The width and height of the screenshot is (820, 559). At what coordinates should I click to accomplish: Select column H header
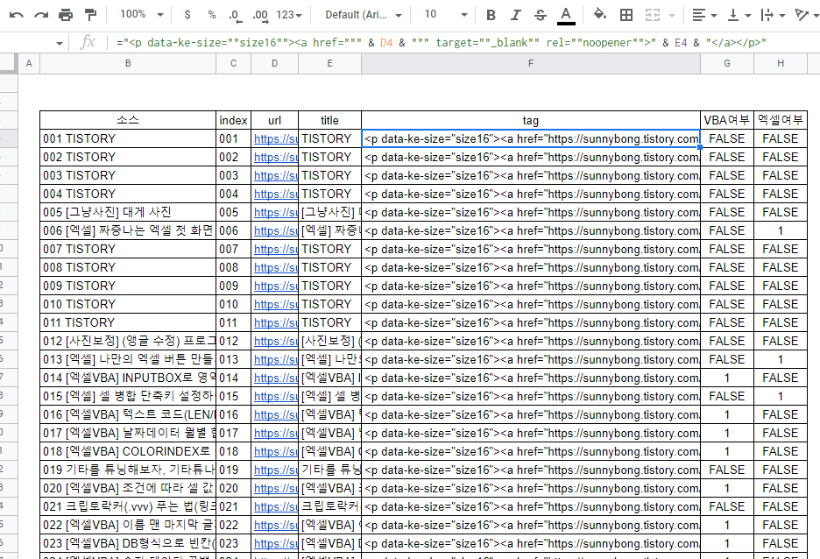pyautogui.click(x=780, y=63)
